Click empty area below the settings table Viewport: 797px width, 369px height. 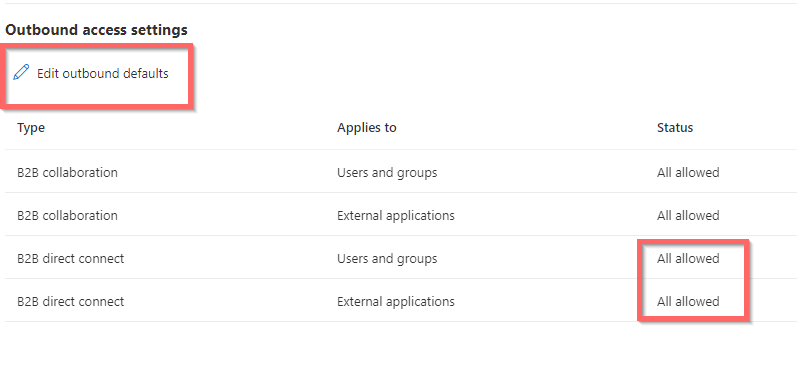(x=398, y=346)
